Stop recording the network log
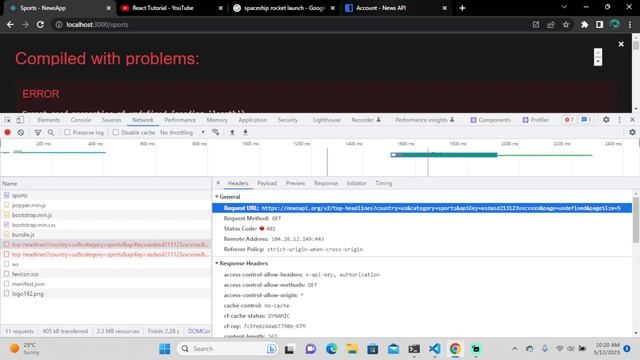Screen dimensions: 640x360 click(x=7, y=132)
